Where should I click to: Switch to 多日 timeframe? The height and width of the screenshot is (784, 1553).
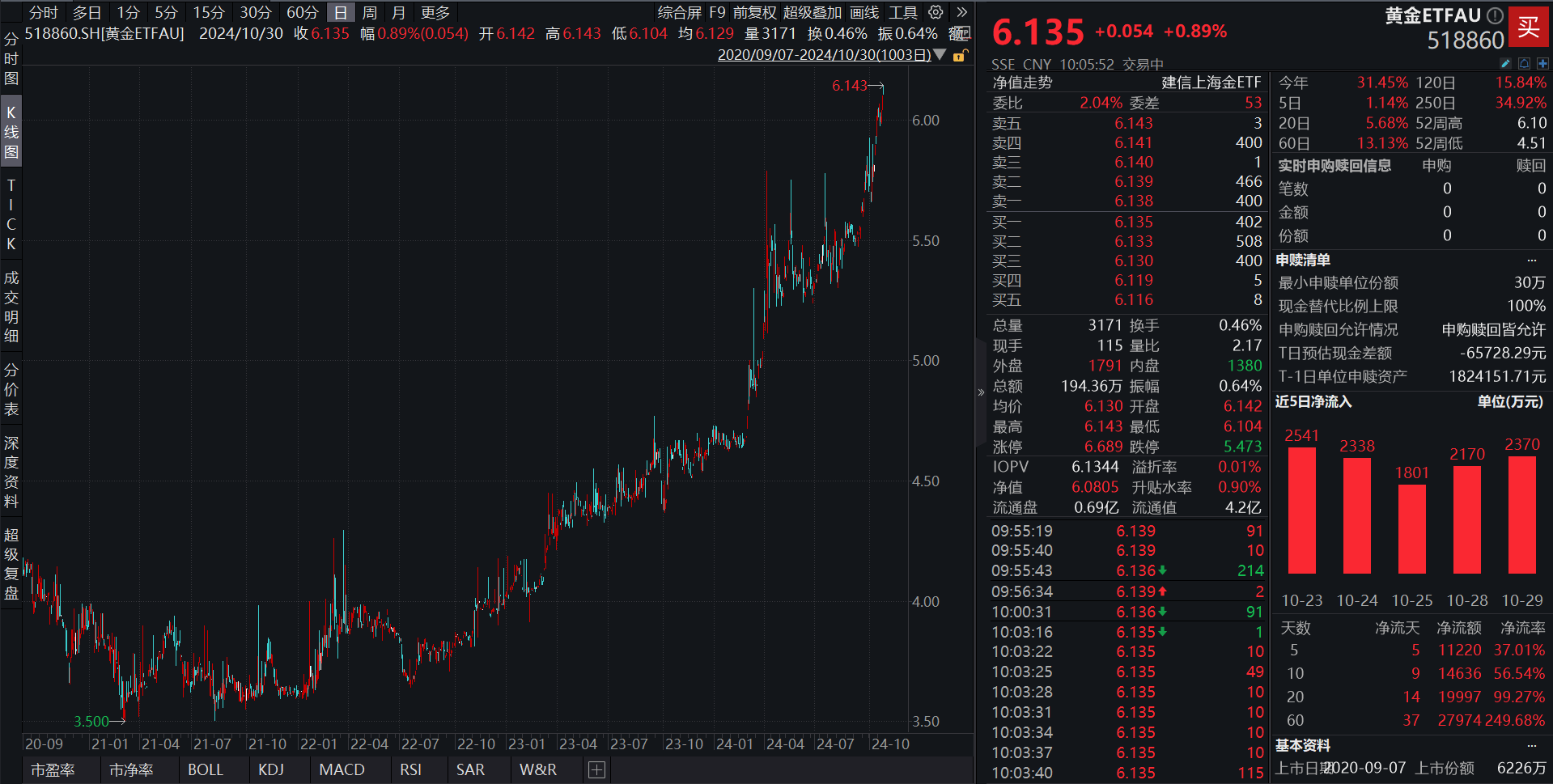pyautogui.click(x=87, y=12)
